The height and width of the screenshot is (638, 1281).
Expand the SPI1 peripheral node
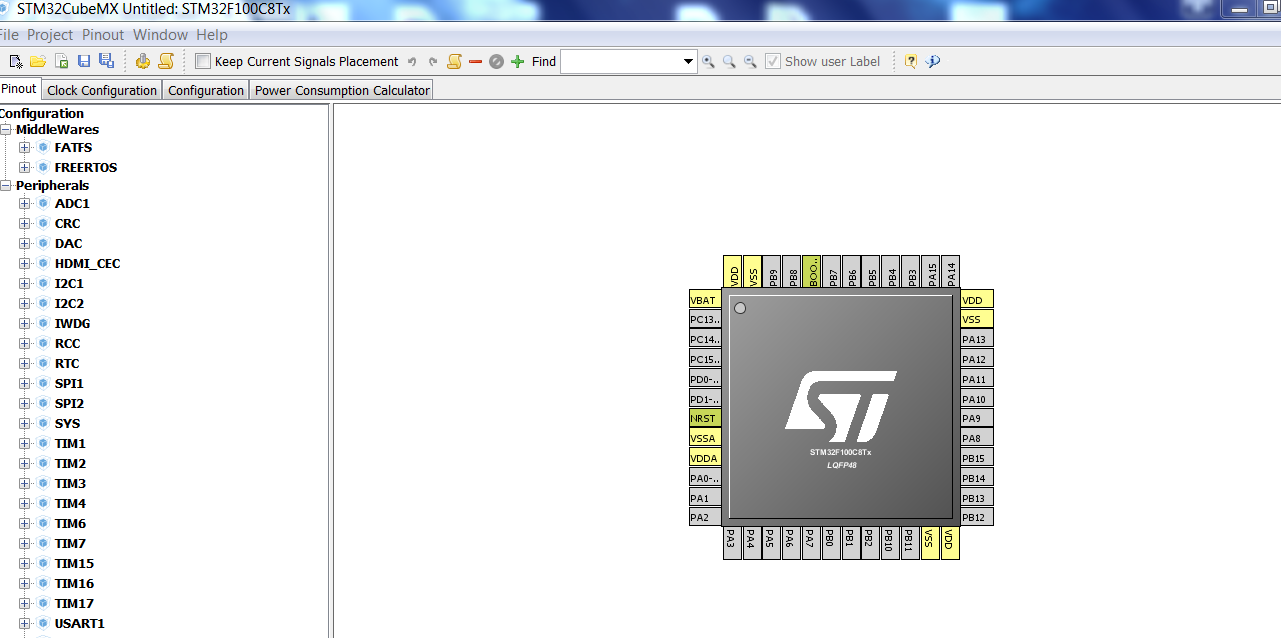25,383
